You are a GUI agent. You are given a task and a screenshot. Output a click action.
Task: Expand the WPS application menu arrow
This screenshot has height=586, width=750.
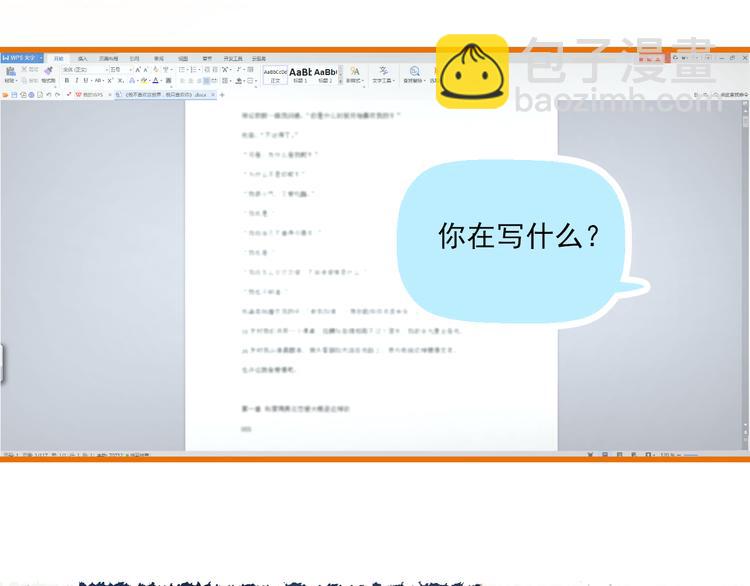coord(41,58)
